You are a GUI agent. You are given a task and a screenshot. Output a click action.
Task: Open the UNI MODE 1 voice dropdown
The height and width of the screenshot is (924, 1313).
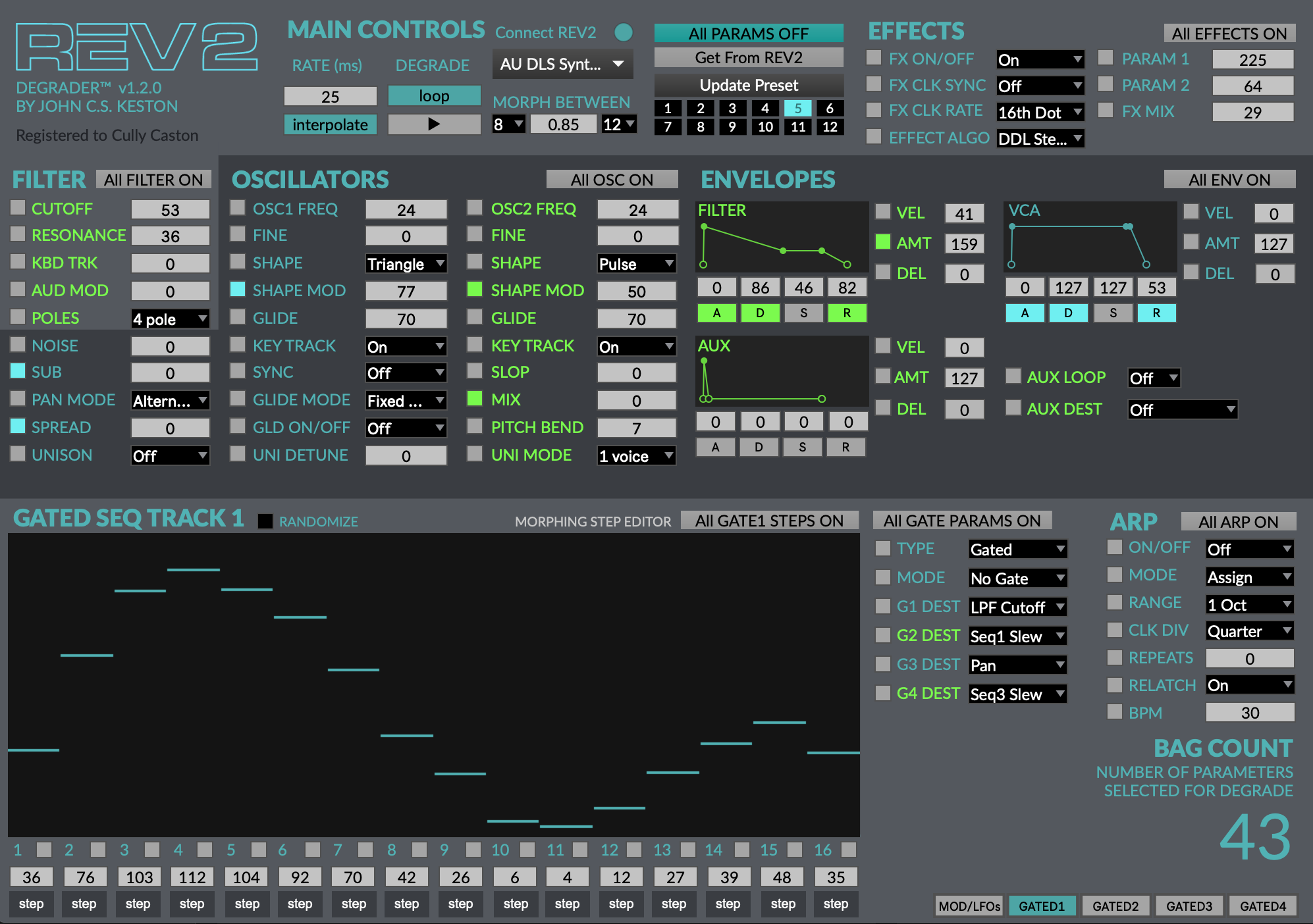[x=637, y=456]
